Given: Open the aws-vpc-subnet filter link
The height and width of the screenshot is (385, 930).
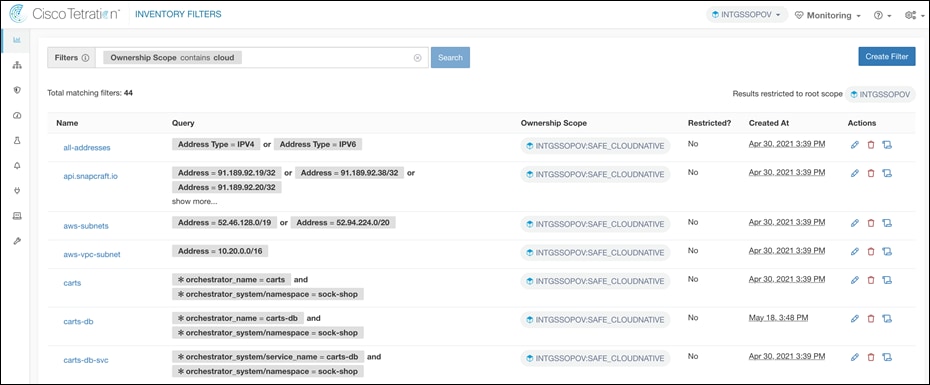Looking at the screenshot, I should (x=92, y=254).
